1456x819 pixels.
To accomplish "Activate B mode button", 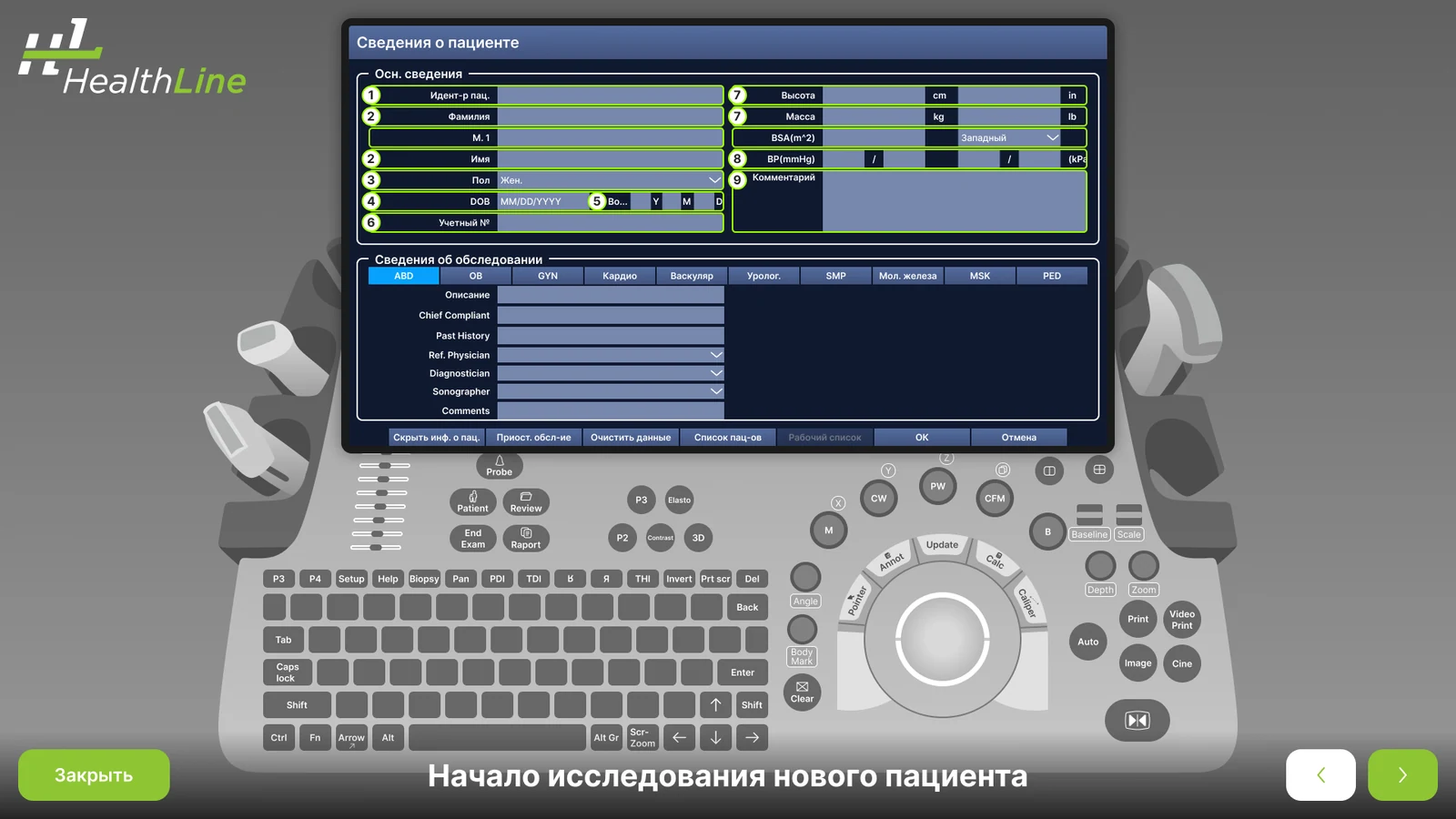I will (1047, 532).
